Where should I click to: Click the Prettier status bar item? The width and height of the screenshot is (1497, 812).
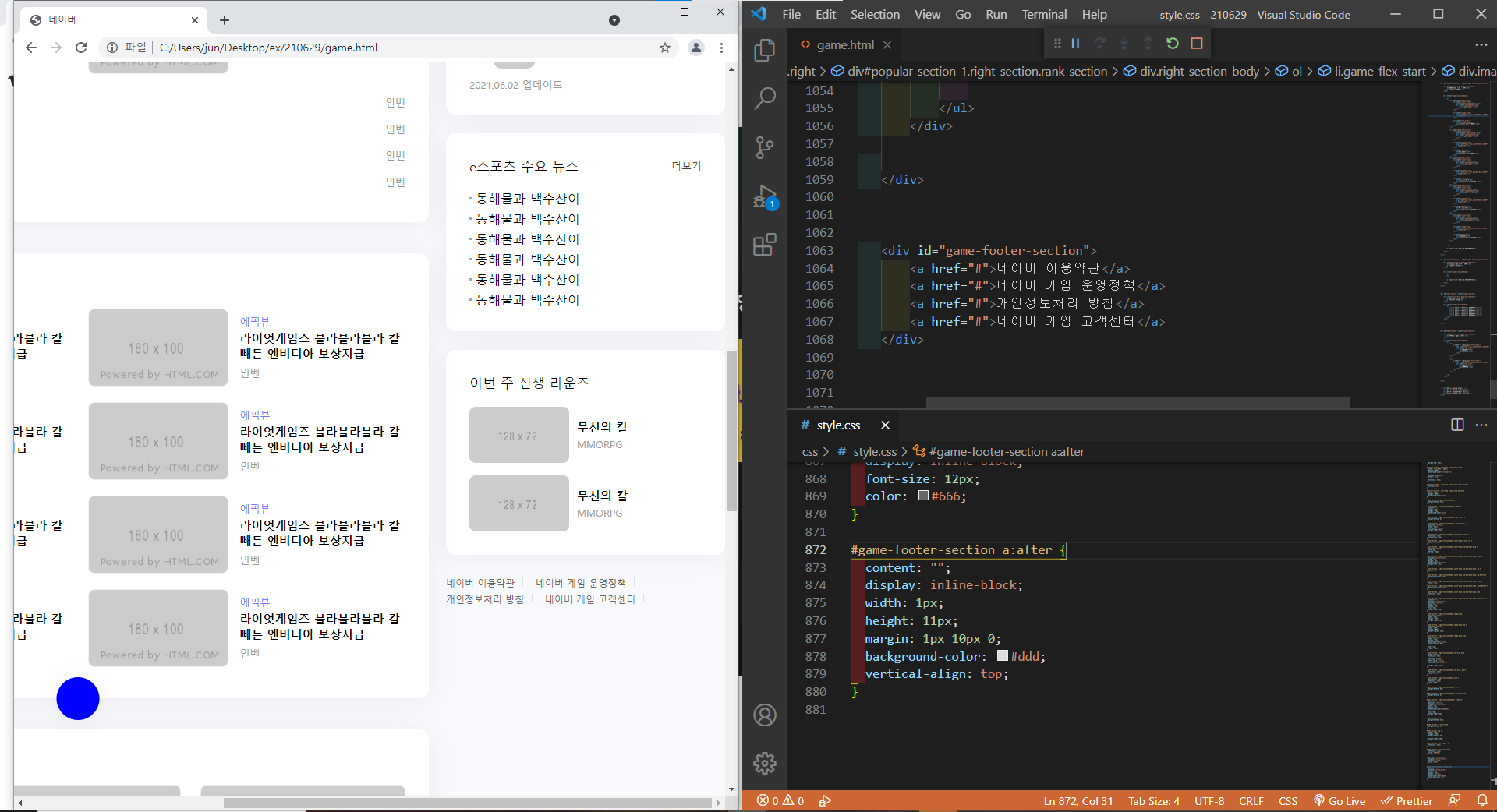coord(1407,801)
